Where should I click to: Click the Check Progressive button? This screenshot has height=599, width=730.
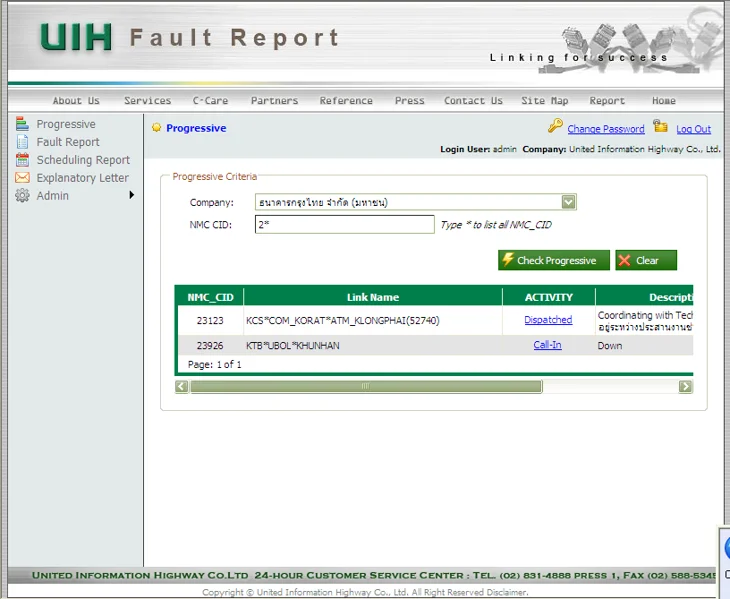pos(554,260)
